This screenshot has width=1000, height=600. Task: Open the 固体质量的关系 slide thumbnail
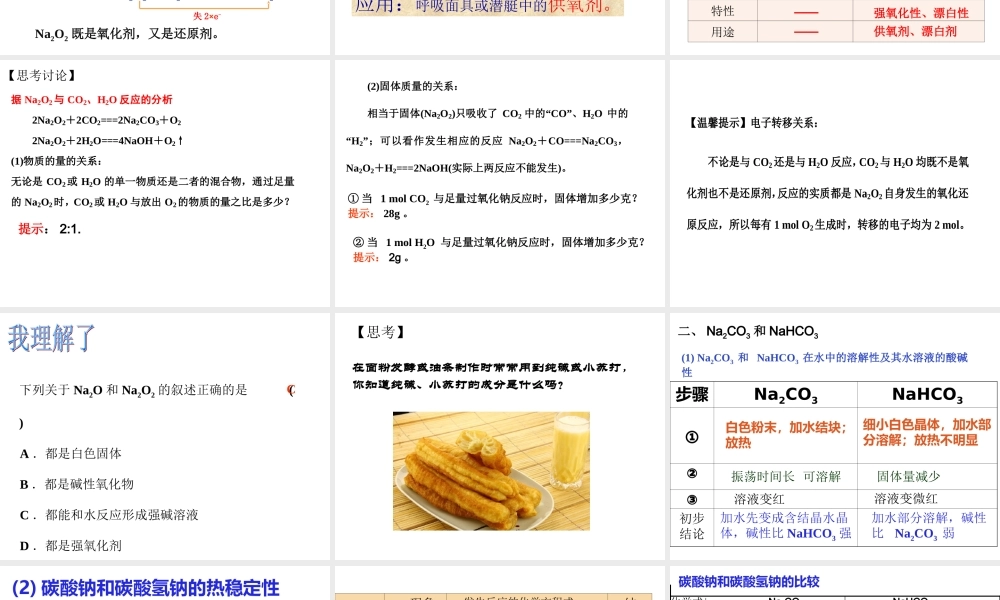[499, 183]
